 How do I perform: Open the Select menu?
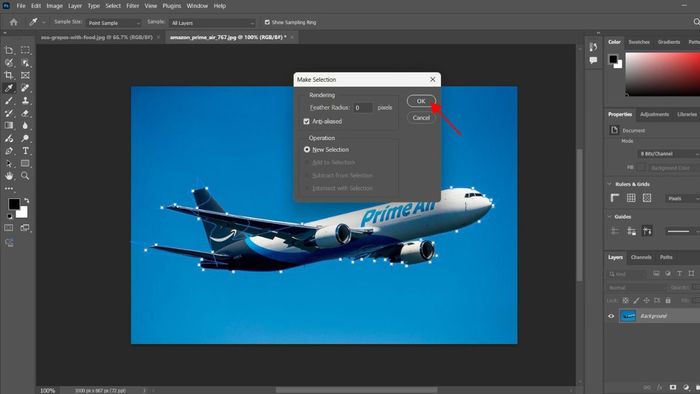pyautogui.click(x=113, y=6)
